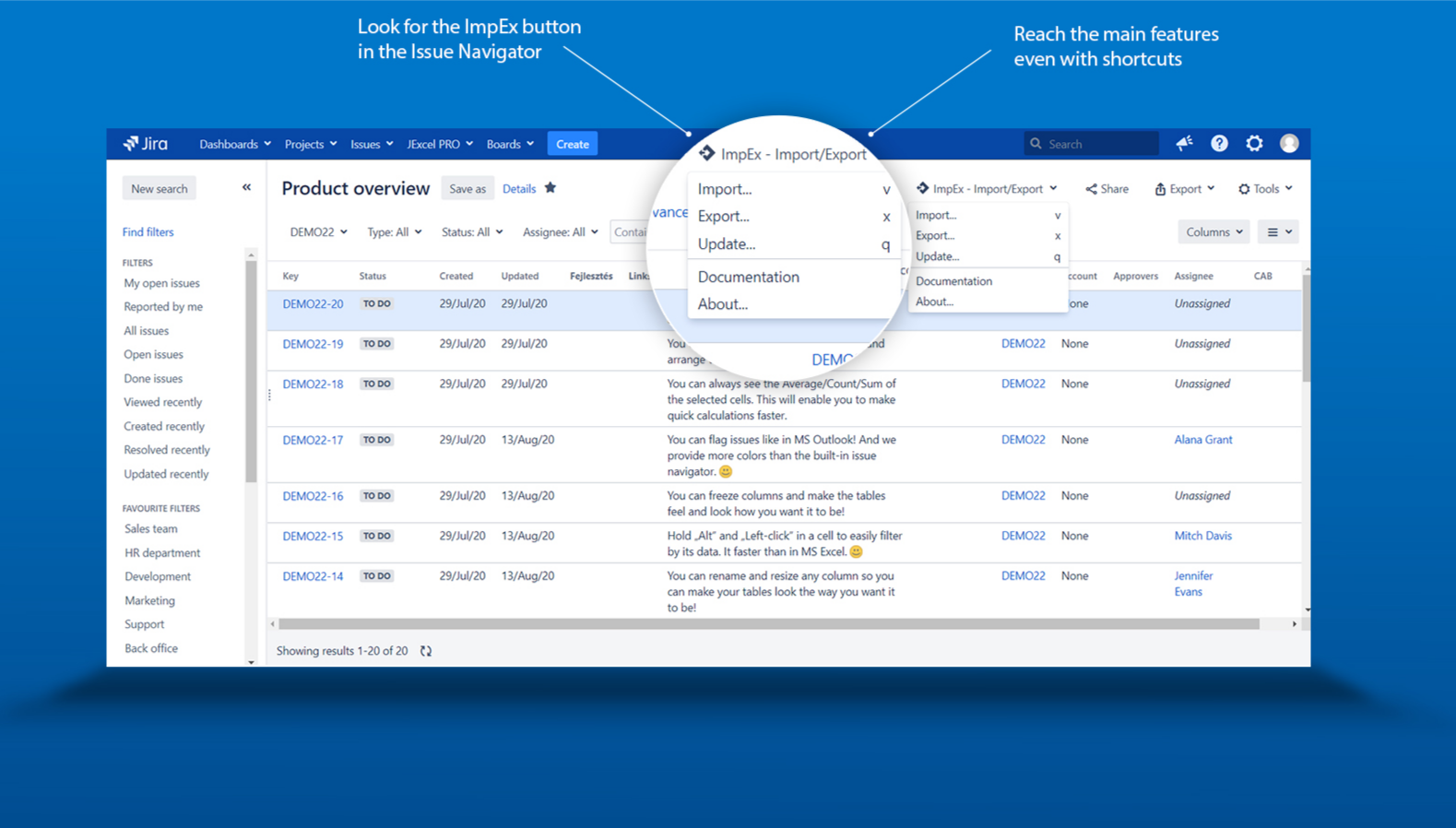
Task: Start a New search
Action: (x=159, y=189)
